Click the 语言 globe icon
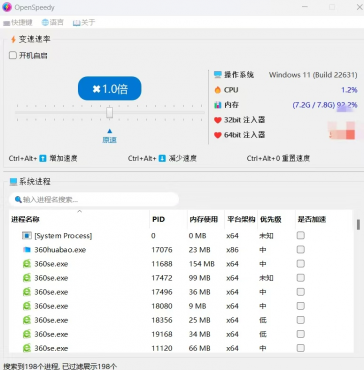 (x=45, y=23)
